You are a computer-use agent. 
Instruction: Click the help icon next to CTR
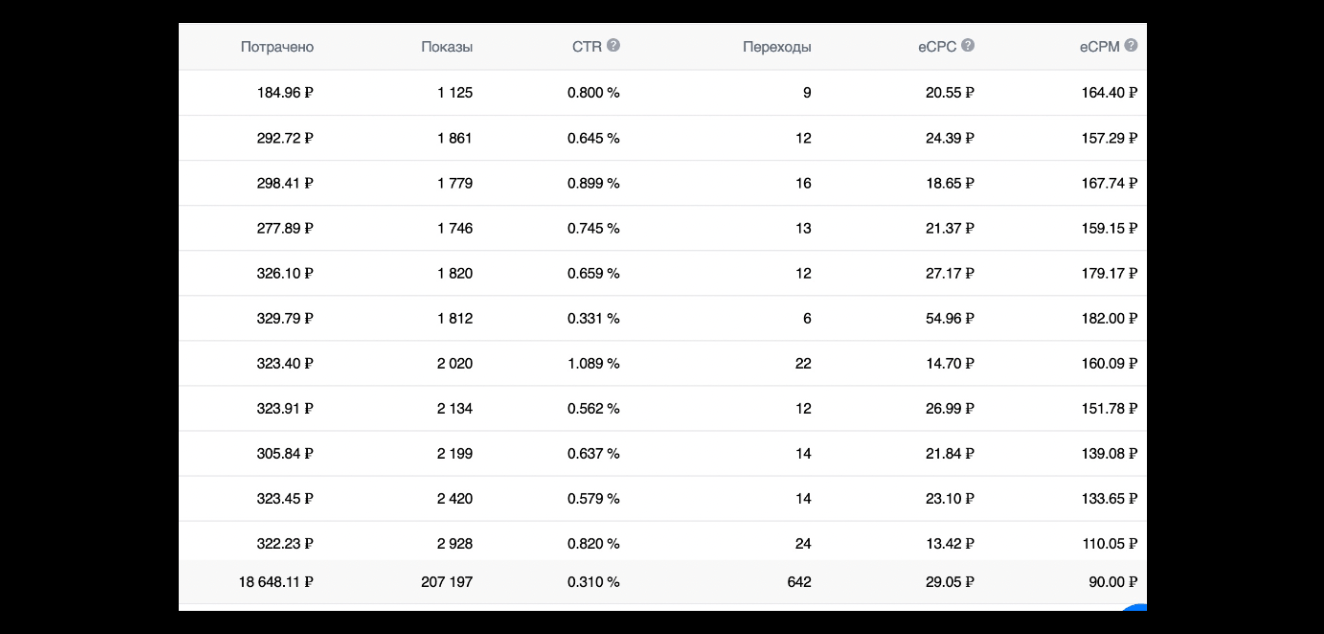point(613,46)
